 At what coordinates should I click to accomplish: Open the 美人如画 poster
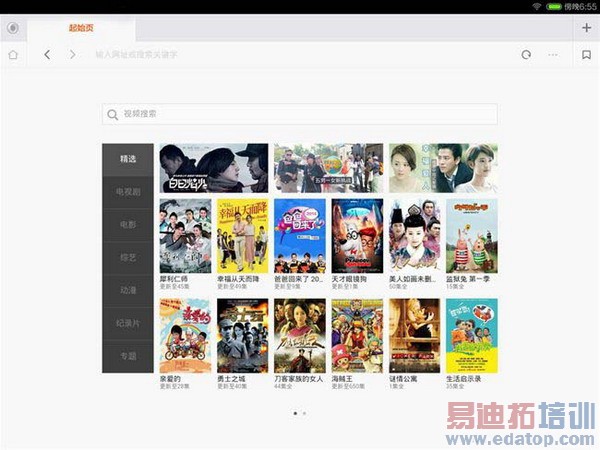click(414, 236)
